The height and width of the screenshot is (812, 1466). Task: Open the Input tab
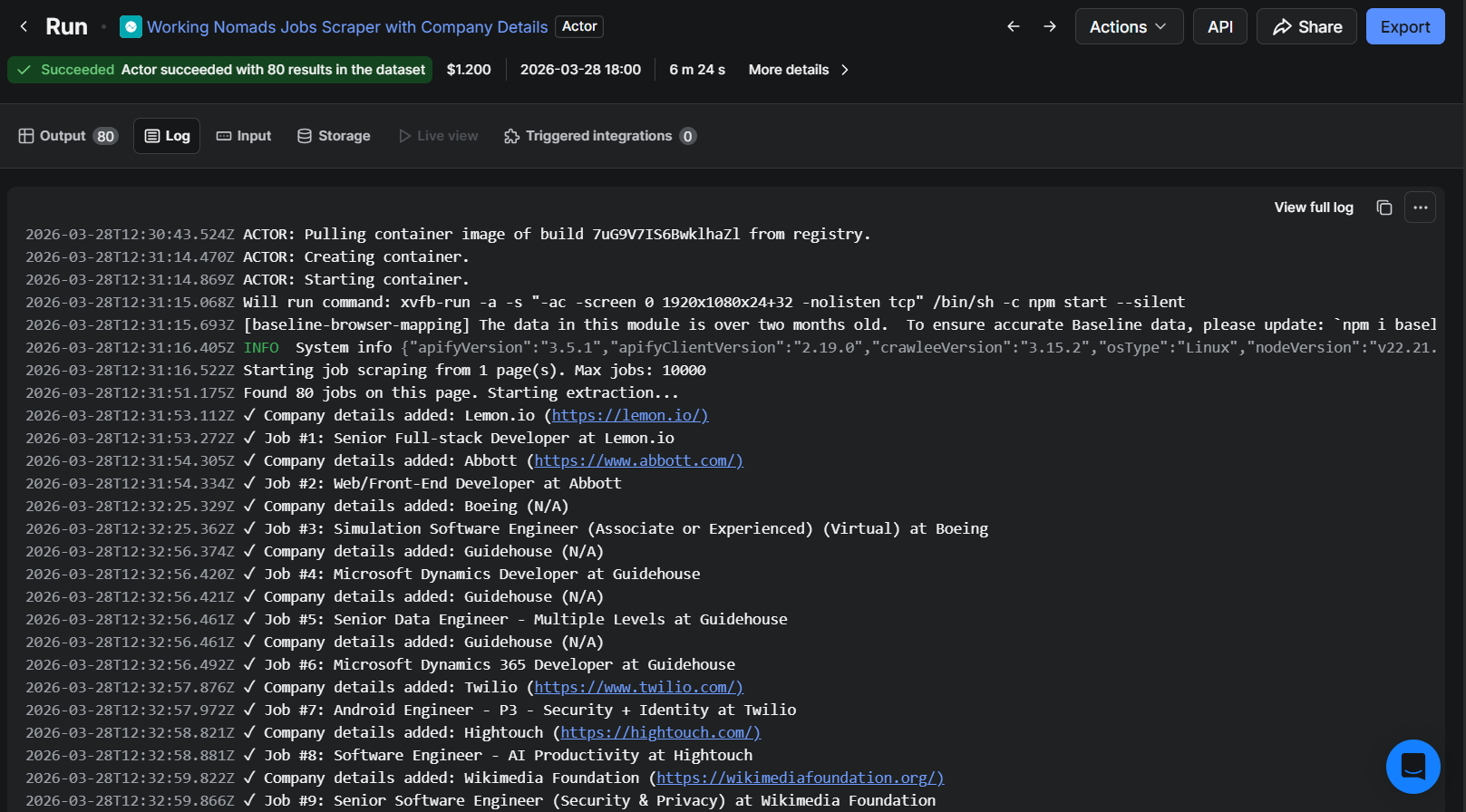(x=244, y=136)
